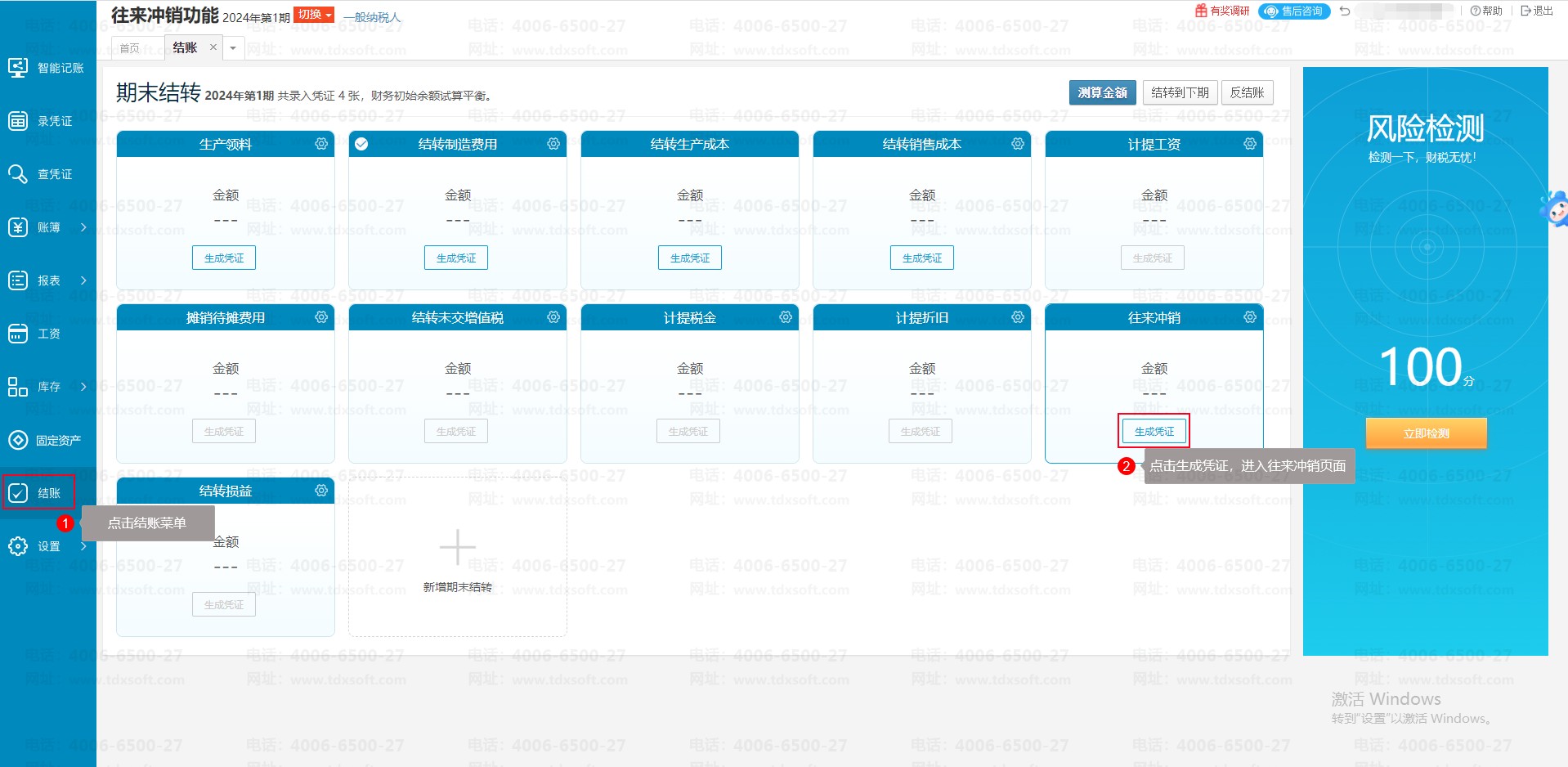Toggle the checkmark on 结转制造费用 card
The image size is (1568, 767).
[x=361, y=144]
